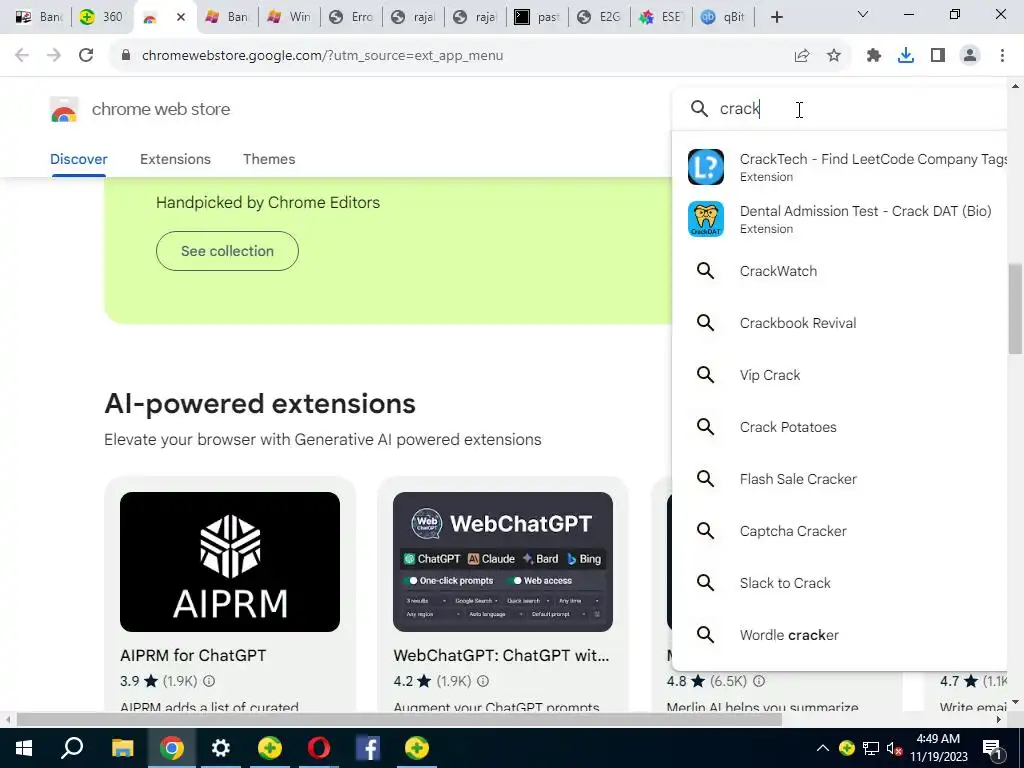Click the search icon beside Vip Crack
1024x768 pixels.
coord(705,375)
